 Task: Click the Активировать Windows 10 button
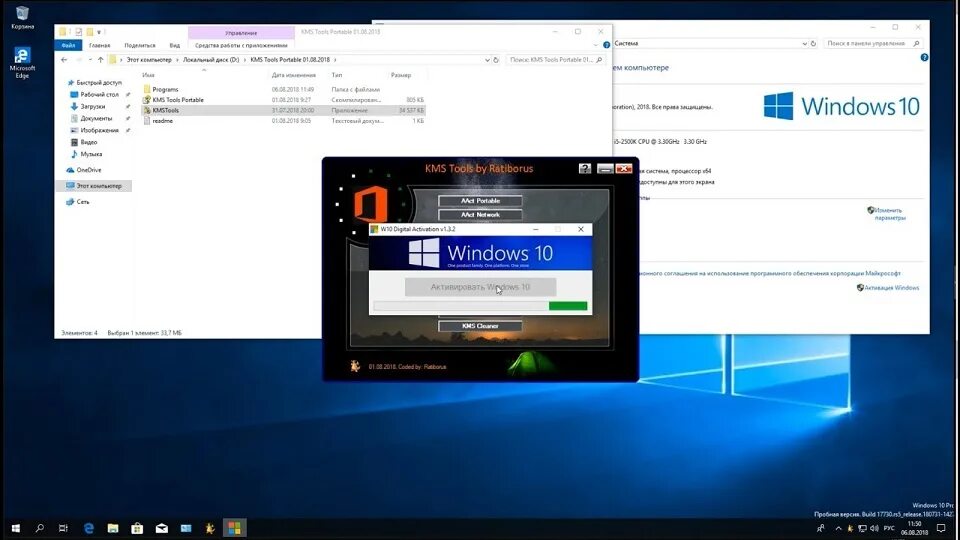[x=480, y=287]
